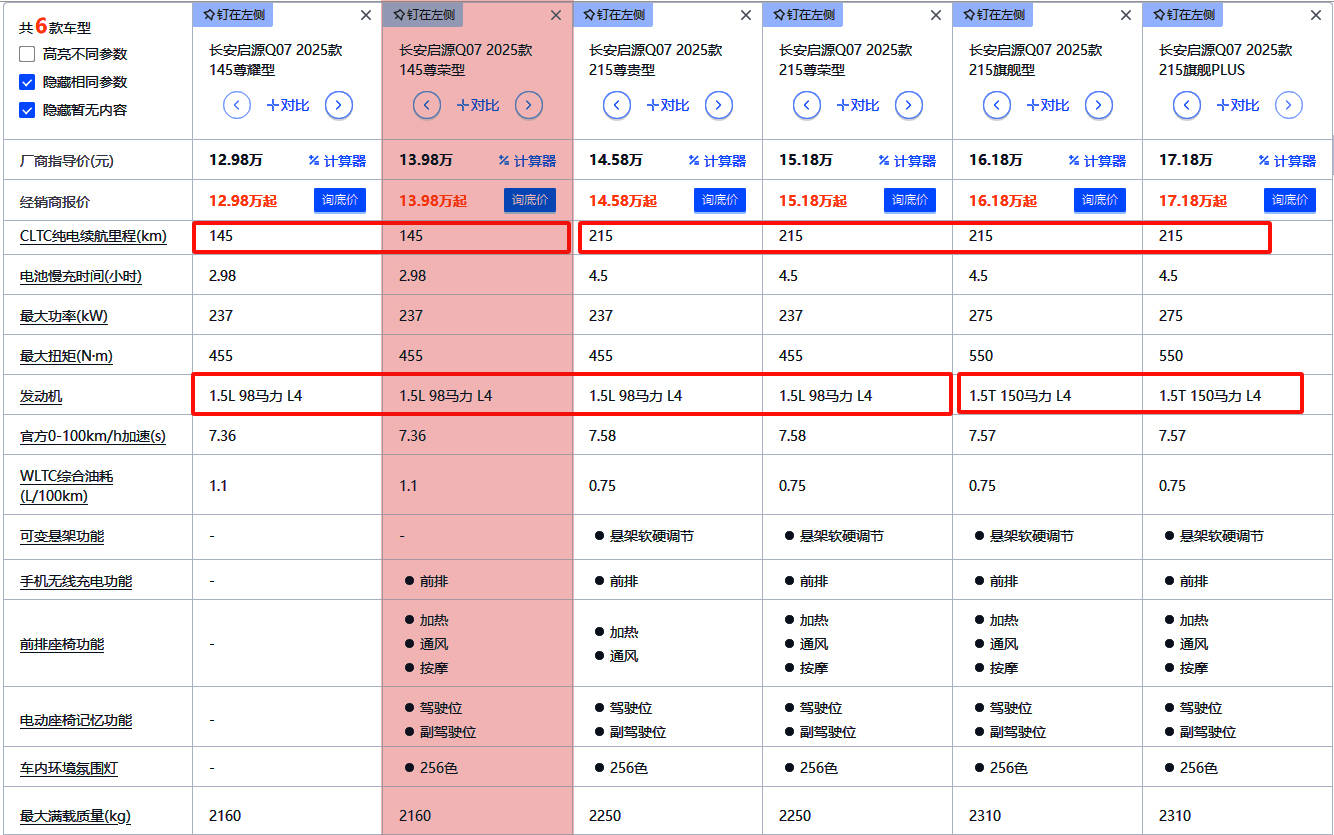Click previous arrow under 145尊耀型
This screenshot has height=835, width=1334.
click(x=237, y=105)
